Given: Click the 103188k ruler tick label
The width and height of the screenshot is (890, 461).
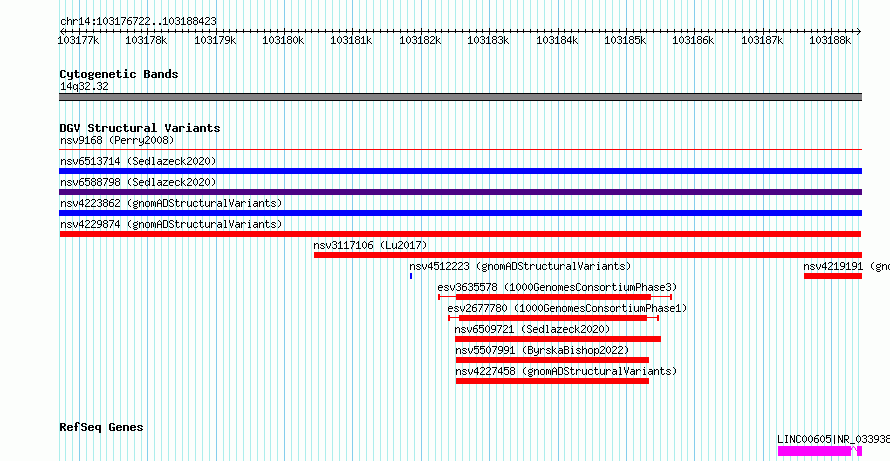Looking at the screenshot, I should point(831,40).
